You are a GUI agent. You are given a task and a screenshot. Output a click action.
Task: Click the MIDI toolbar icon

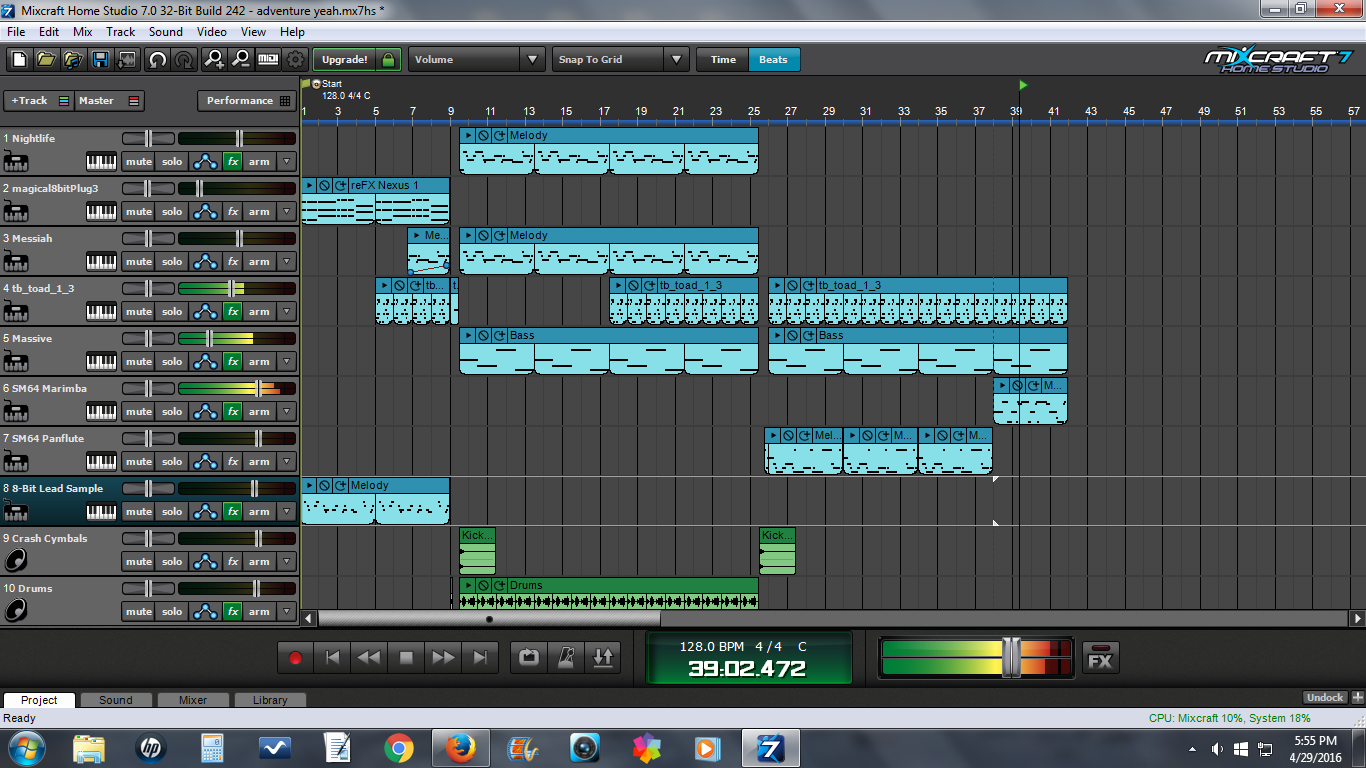268,60
